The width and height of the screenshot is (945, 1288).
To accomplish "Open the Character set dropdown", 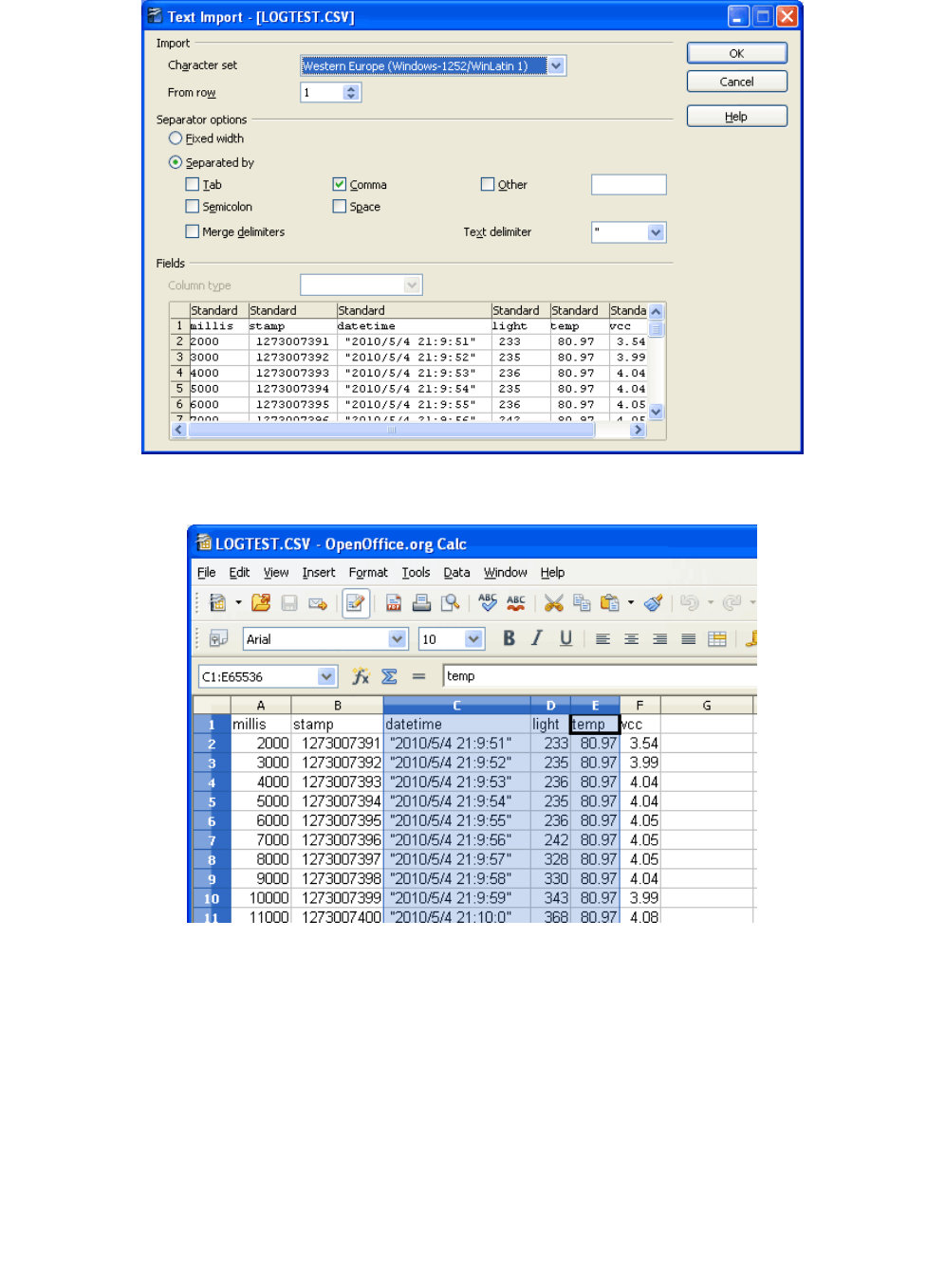I will [557, 65].
